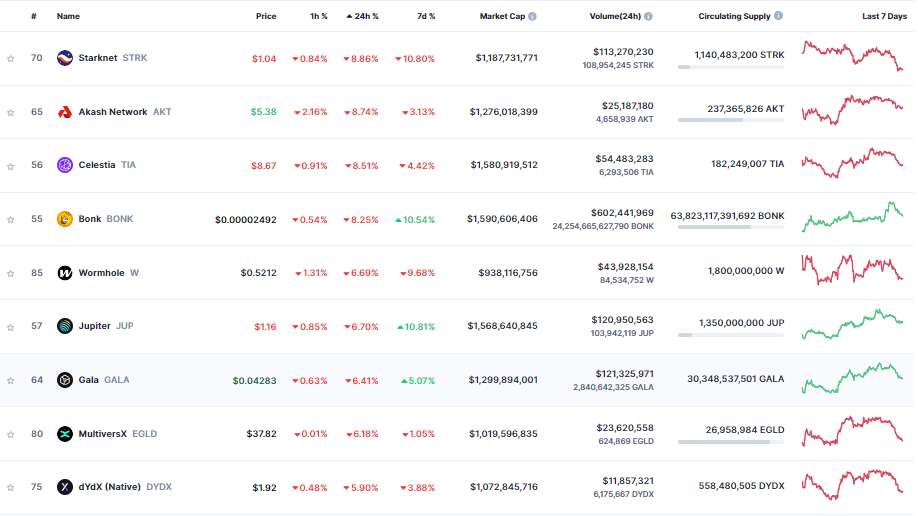
Task: Click Akash Network circulating supply bar
Action: (731, 120)
